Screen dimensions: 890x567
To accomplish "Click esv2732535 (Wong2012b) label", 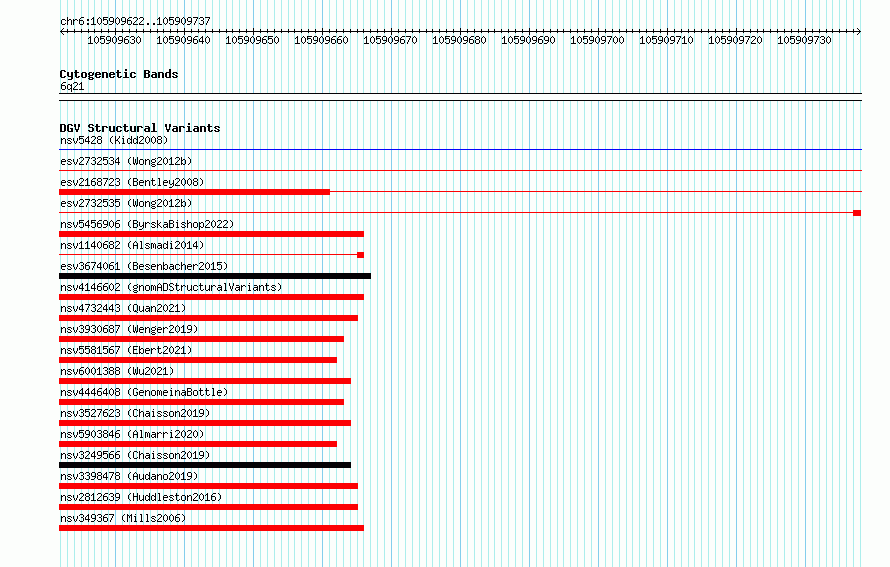I will tap(126, 203).
